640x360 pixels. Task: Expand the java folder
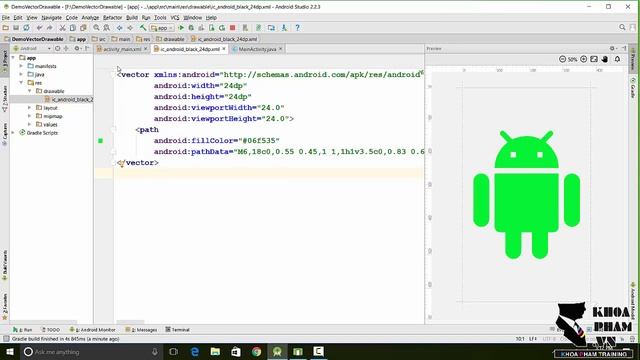tap(21, 74)
